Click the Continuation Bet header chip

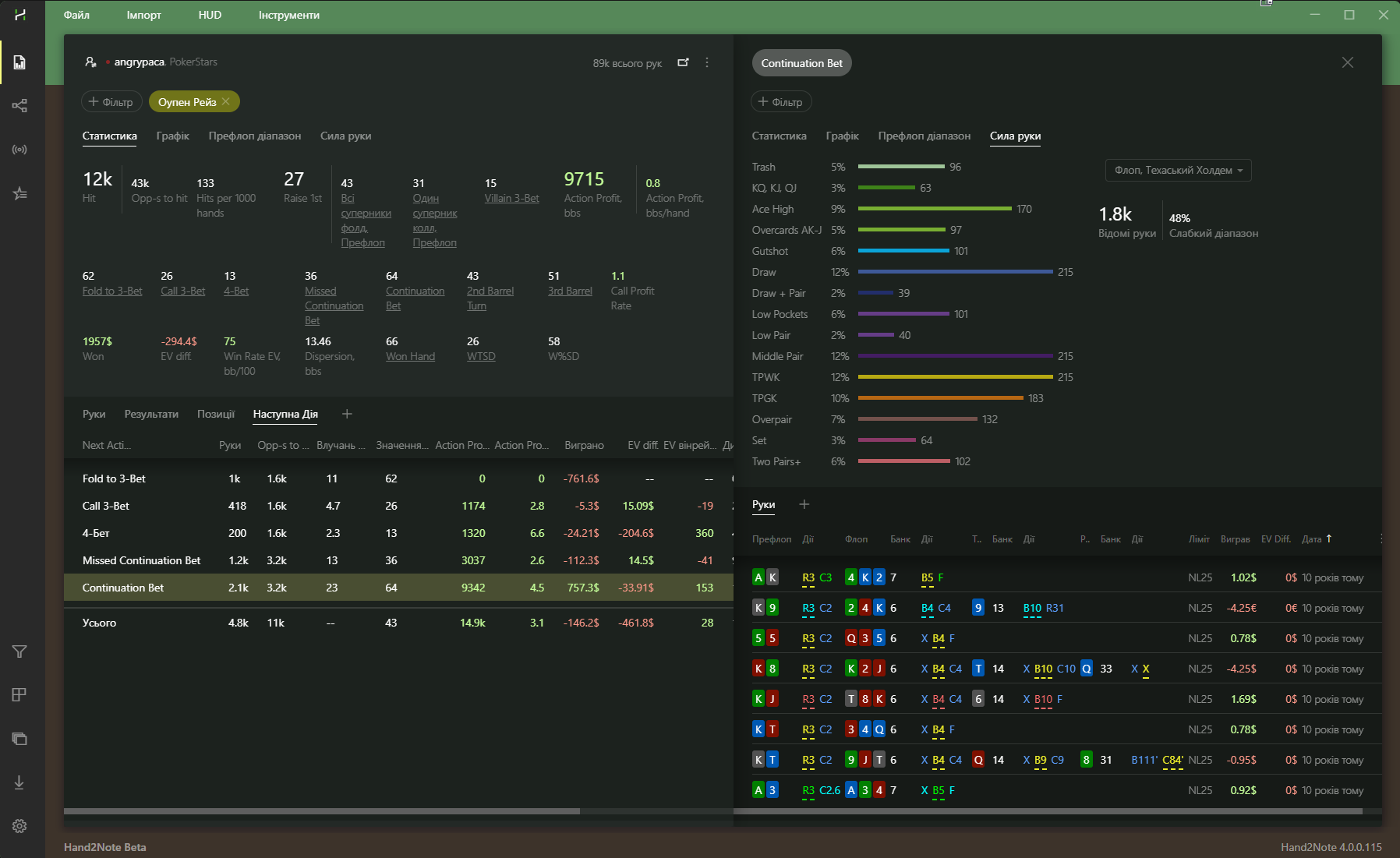[802, 63]
